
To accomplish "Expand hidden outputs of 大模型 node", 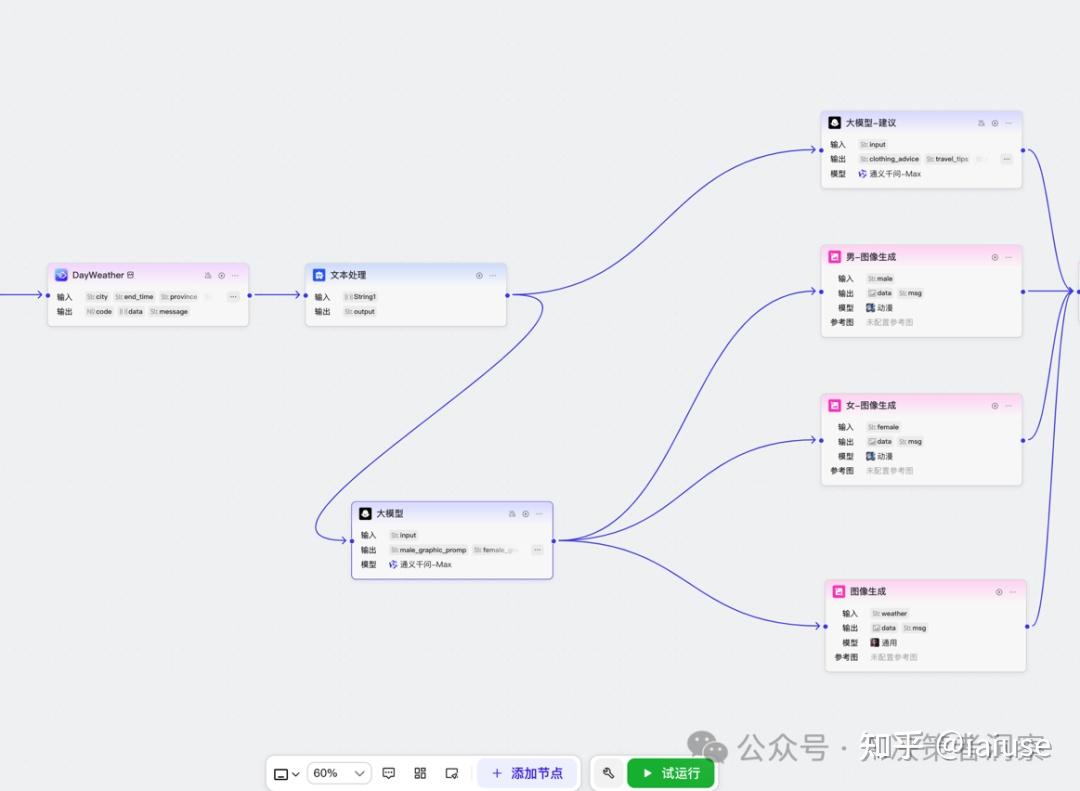I will 537,551.
